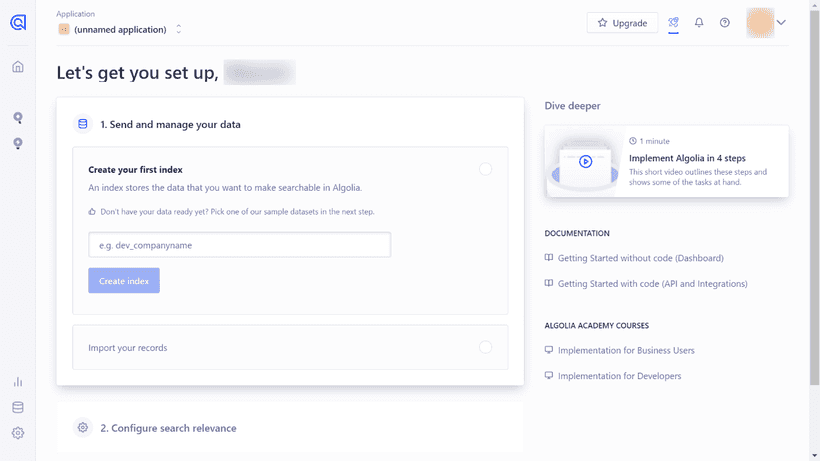
Task: Click the 1. Send and manage your data heading
Action: tap(170, 124)
